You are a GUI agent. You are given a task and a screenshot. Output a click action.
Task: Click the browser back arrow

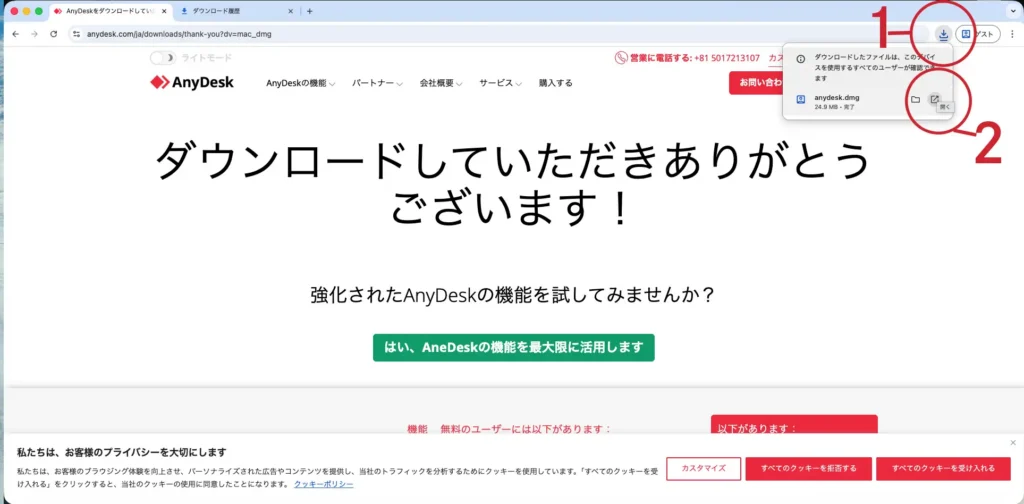15,33
